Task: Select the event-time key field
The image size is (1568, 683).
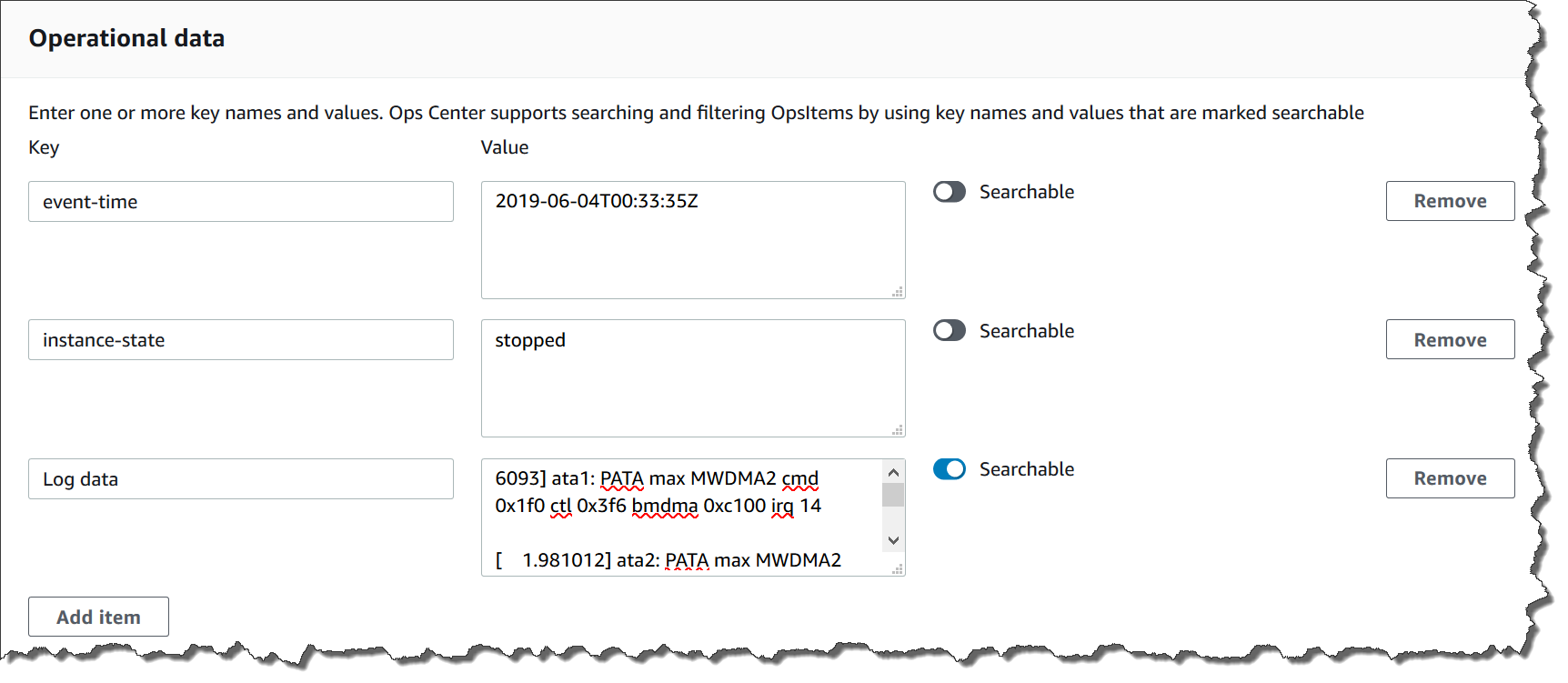Action: click(240, 201)
